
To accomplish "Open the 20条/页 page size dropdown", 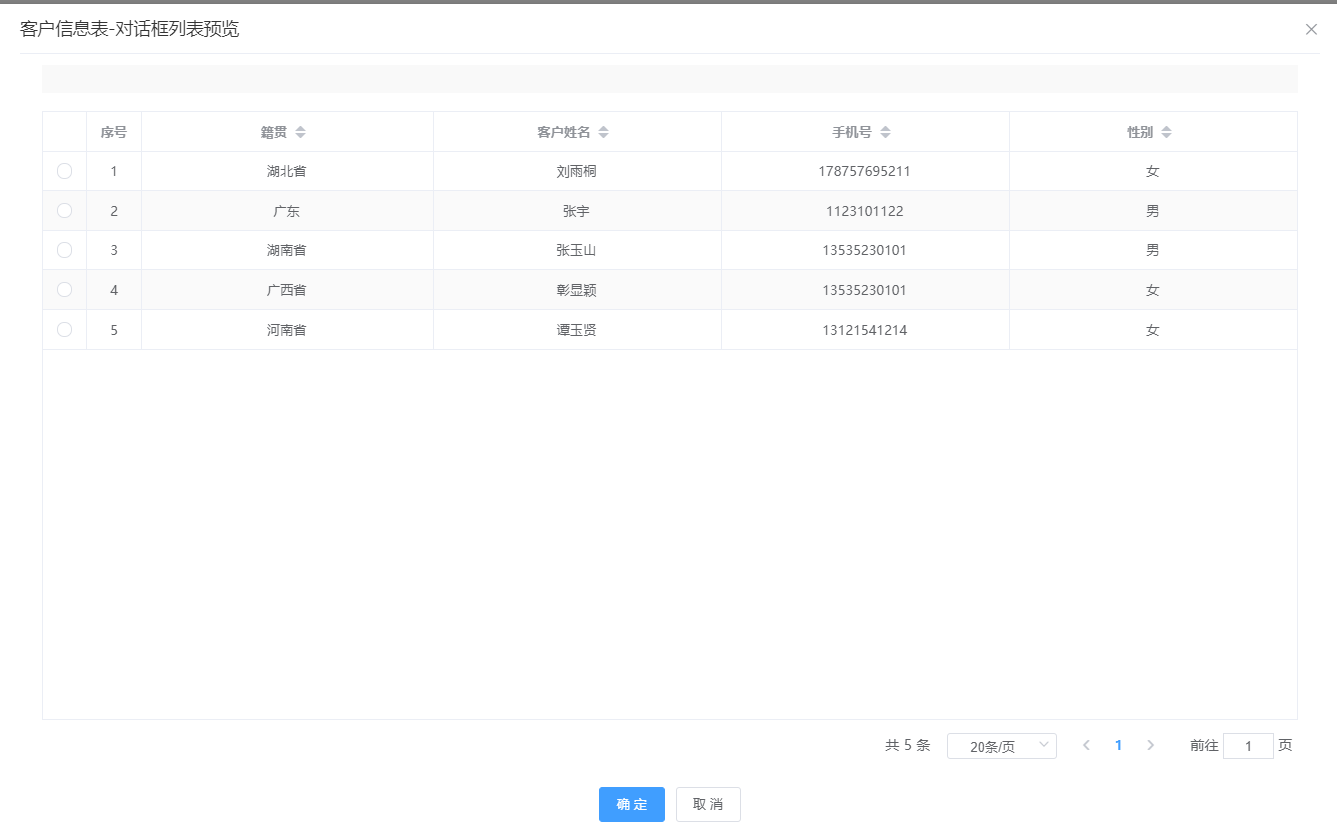I will 1001,746.
